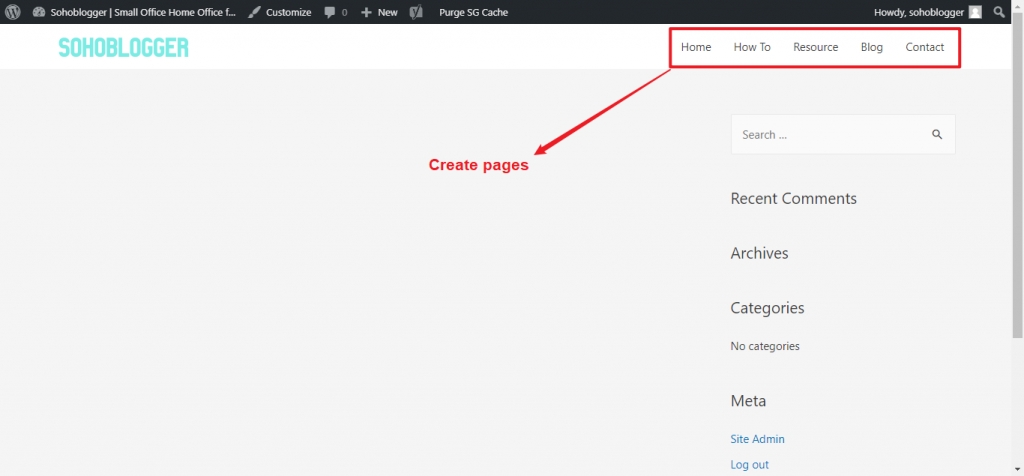Go to the How To page
The image size is (1024, 476).
point(752,47)
